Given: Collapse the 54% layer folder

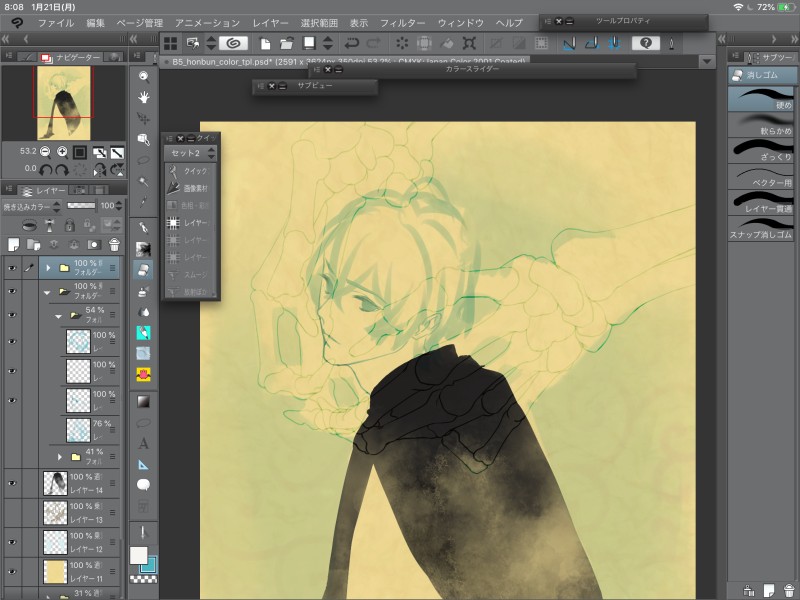Looking at the screenshot, I should 60,316.
